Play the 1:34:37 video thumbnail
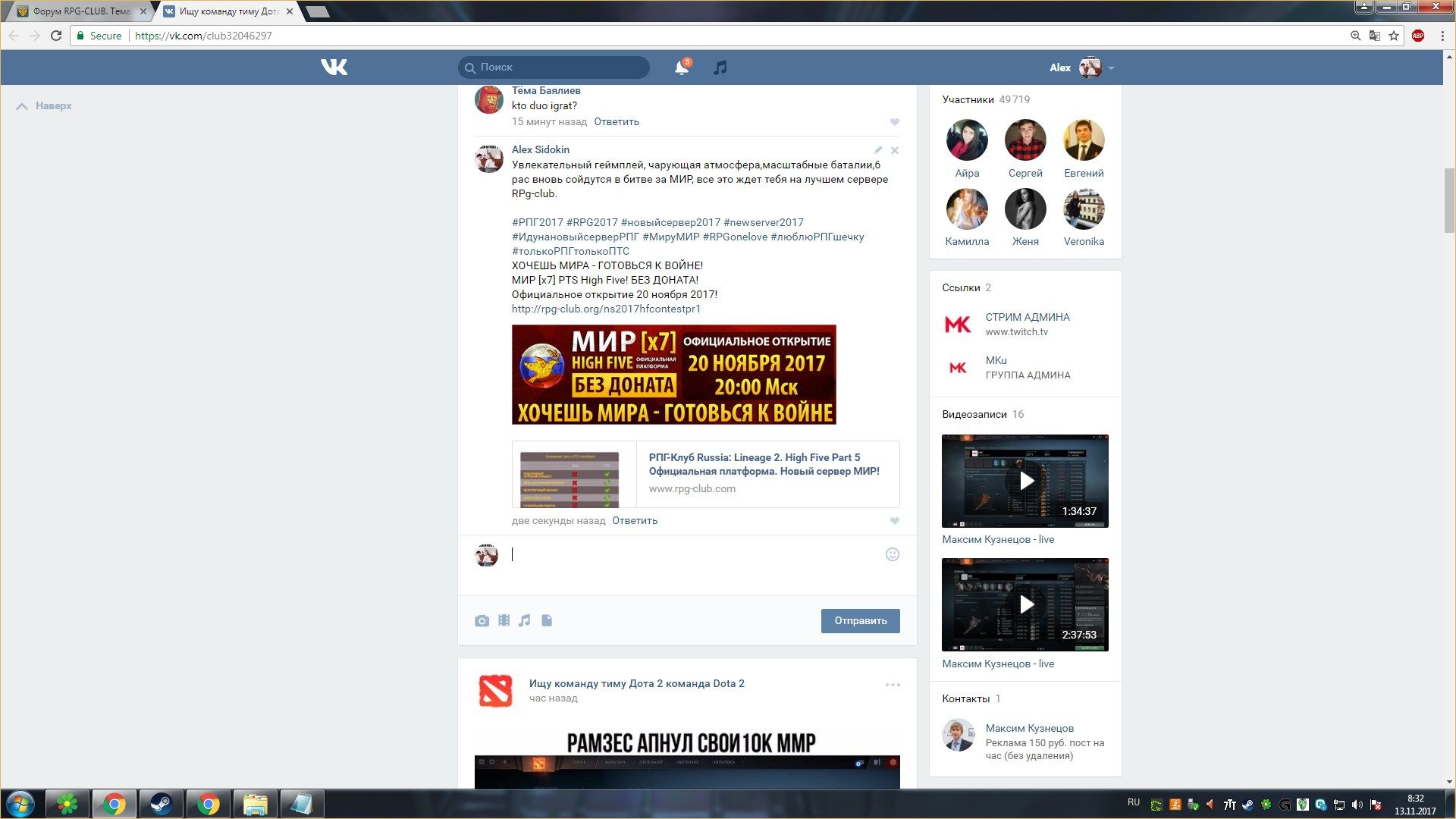Image resolution: width=1456 pixels, height=819 pixels. tap(1025, 481)
